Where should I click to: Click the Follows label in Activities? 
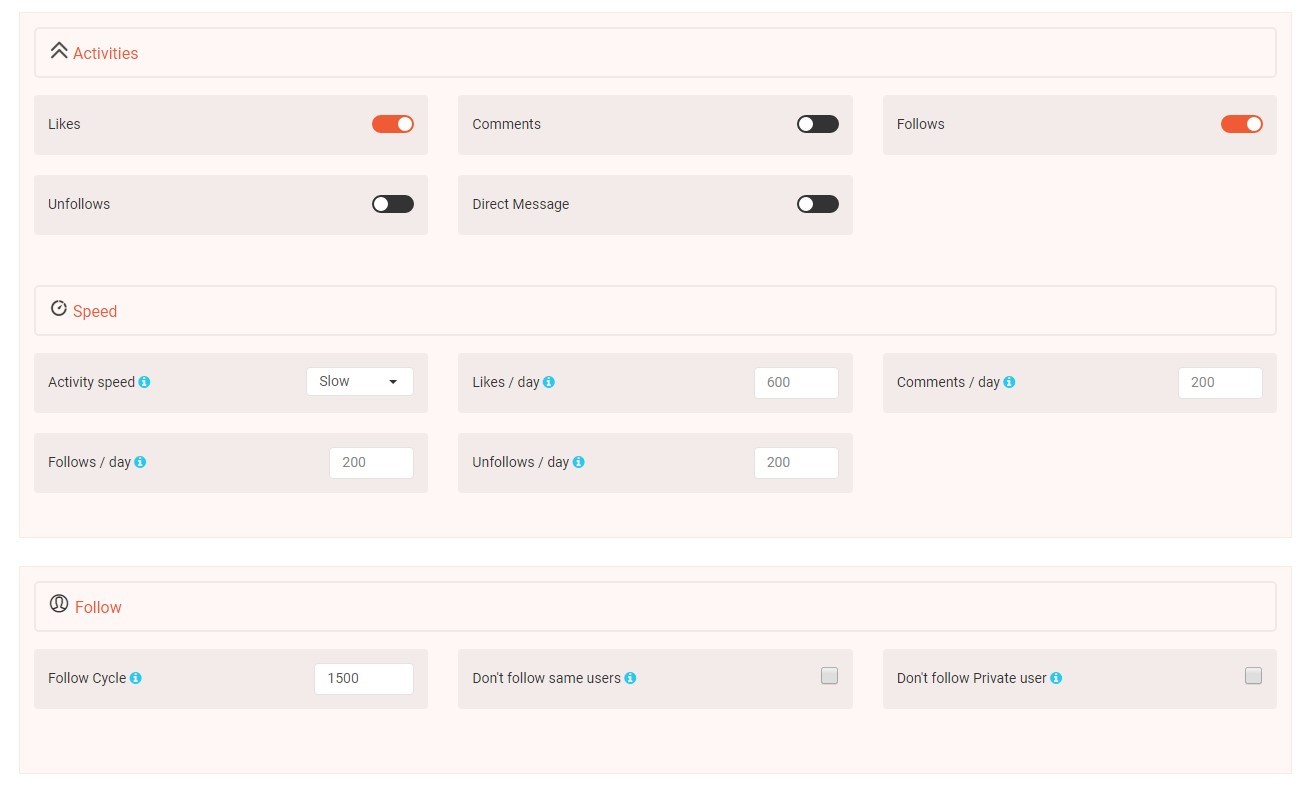920,124
